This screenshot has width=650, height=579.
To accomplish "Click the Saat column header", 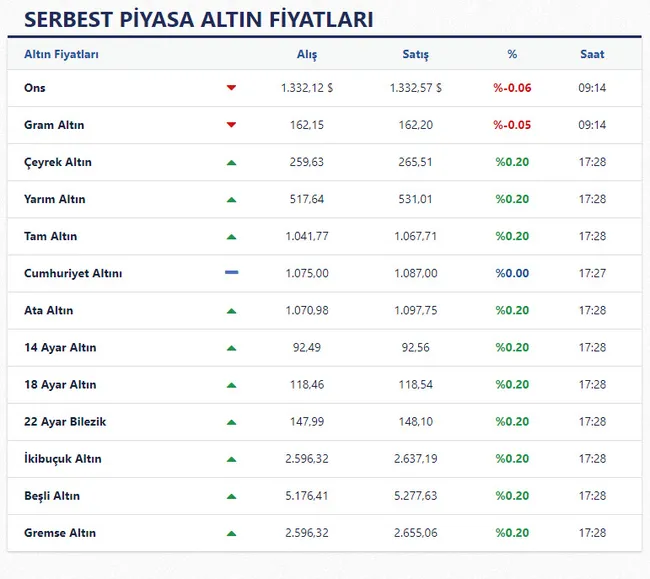I will (592, 55).
